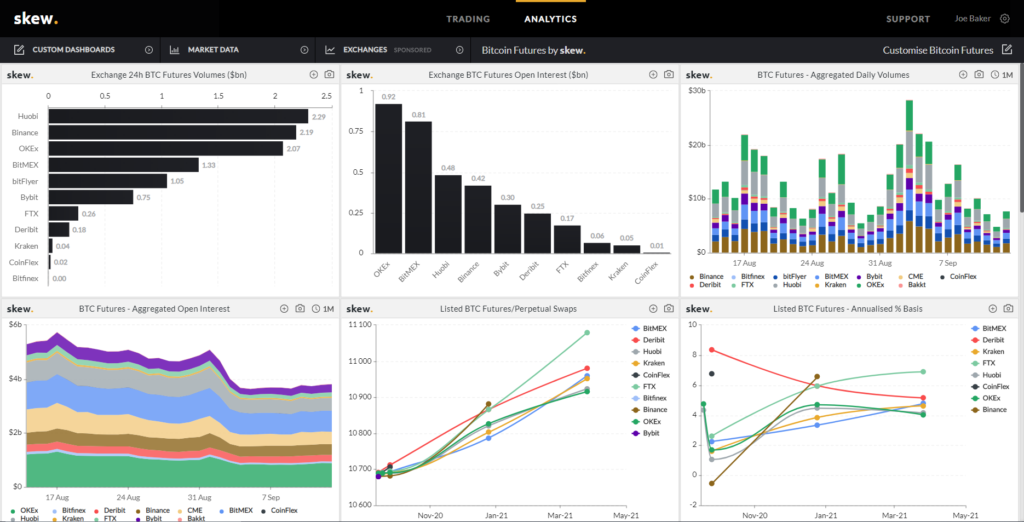Click the Exchanges line chart icon

click(x=330, y=50)
